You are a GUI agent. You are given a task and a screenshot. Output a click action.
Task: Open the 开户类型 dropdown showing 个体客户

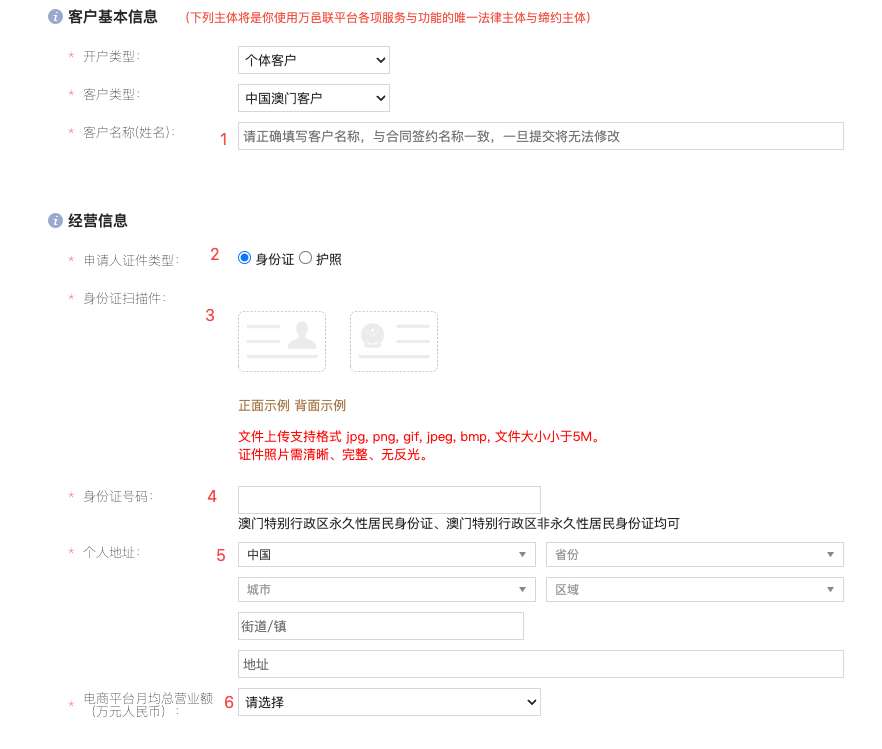click(x=314, y=60)
